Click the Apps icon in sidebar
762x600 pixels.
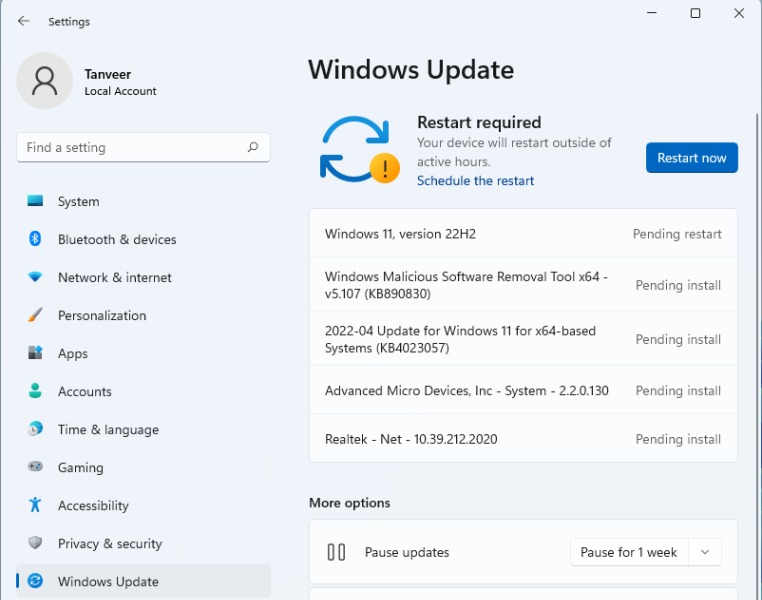pyautogui.click(x=35, y=353)
